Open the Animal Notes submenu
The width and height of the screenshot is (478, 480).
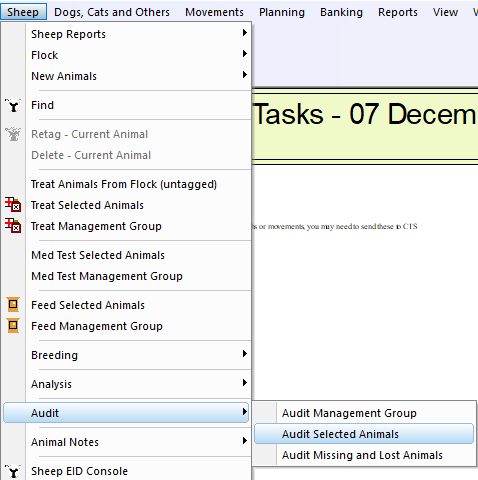tap(126, 442)
